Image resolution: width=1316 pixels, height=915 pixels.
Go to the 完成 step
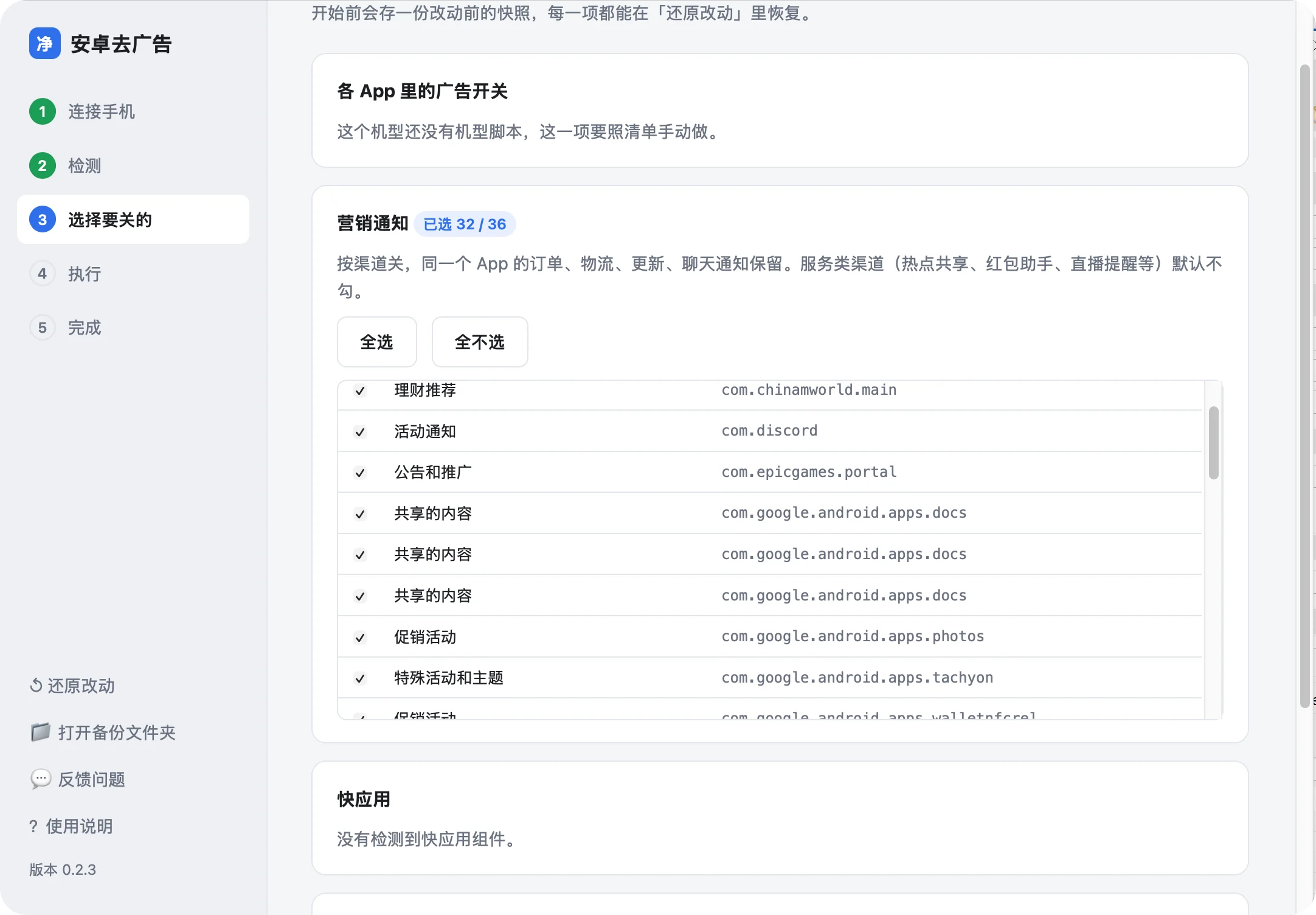(133, 328)
